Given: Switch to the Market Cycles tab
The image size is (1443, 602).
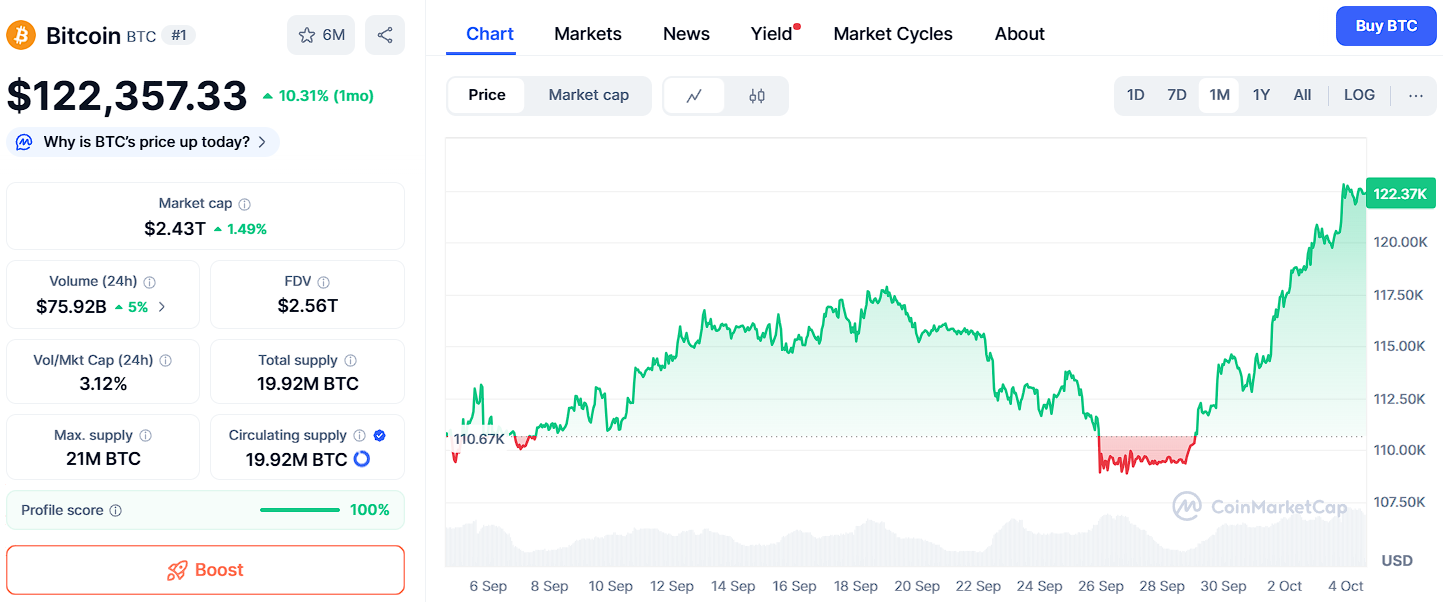Looking at the screenshot, I should pyautogui.click(x=892, y=34).
